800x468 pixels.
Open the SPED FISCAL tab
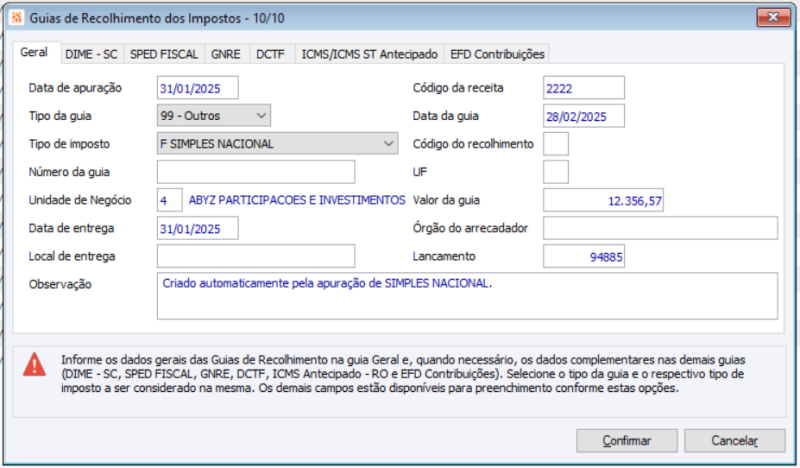coord(164,54)
